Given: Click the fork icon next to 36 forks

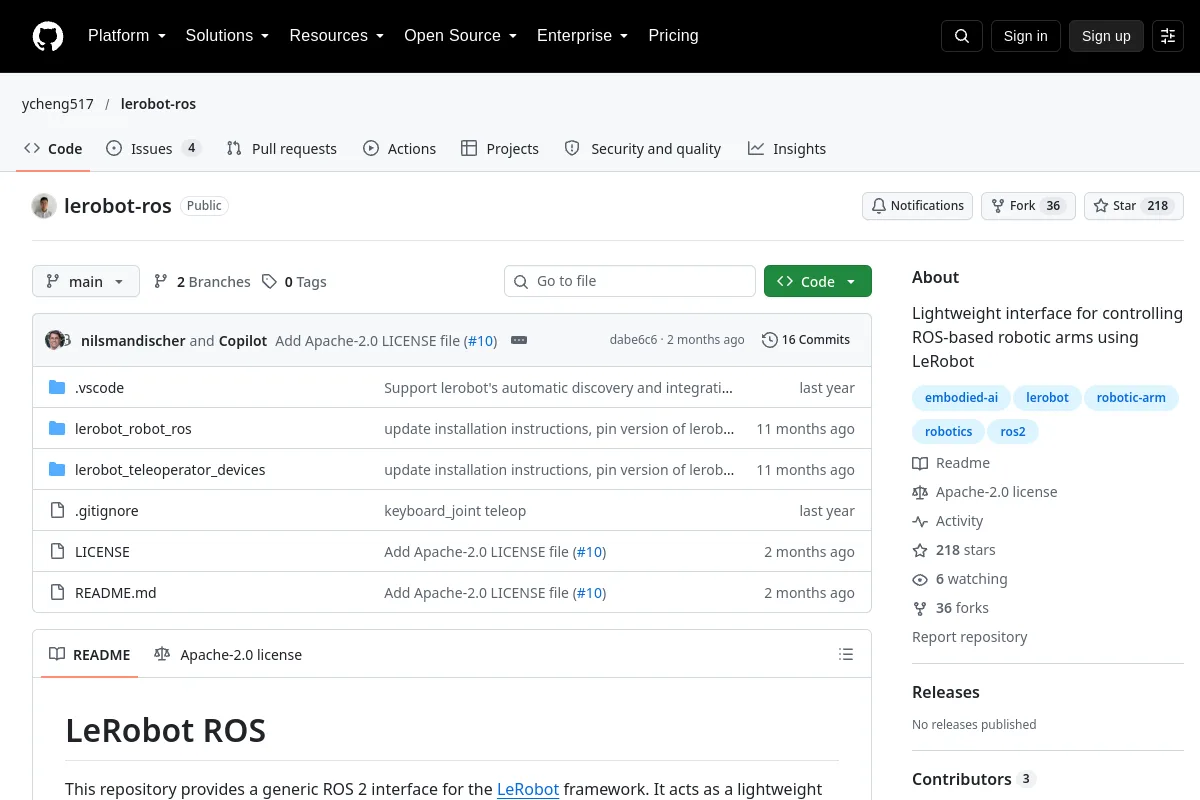Looking at the screenshot, I should pyautogui.click(x=920, y=608).
